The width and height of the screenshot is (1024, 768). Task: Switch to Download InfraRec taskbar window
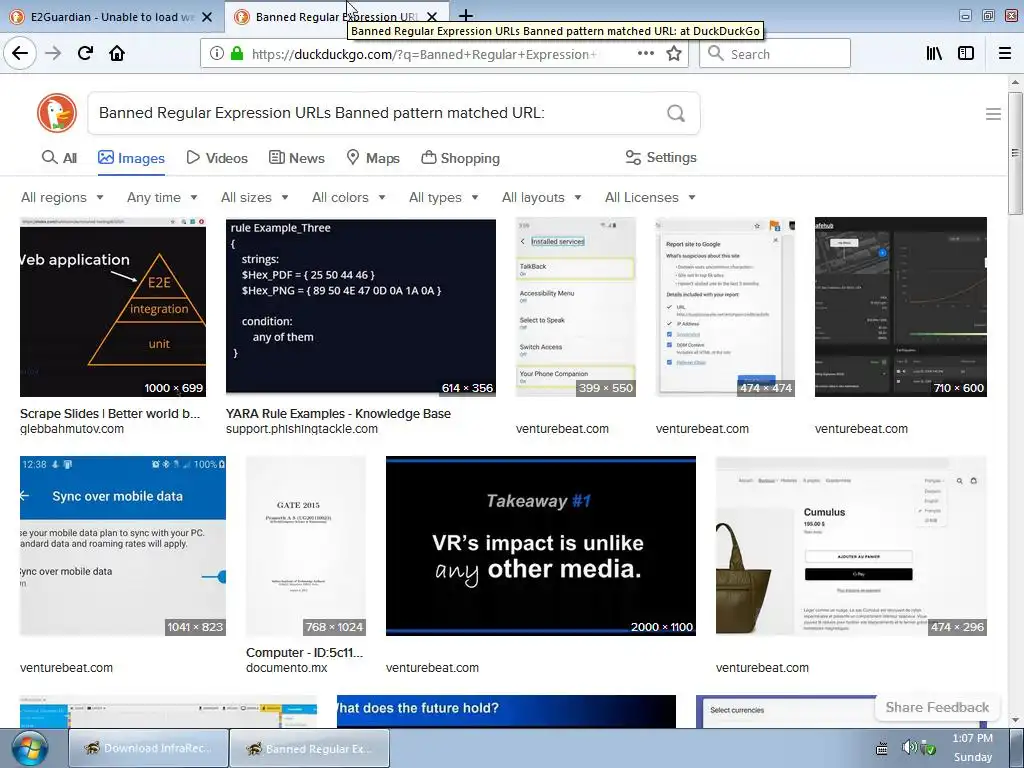pyautogui.click(x=149, y=748)
